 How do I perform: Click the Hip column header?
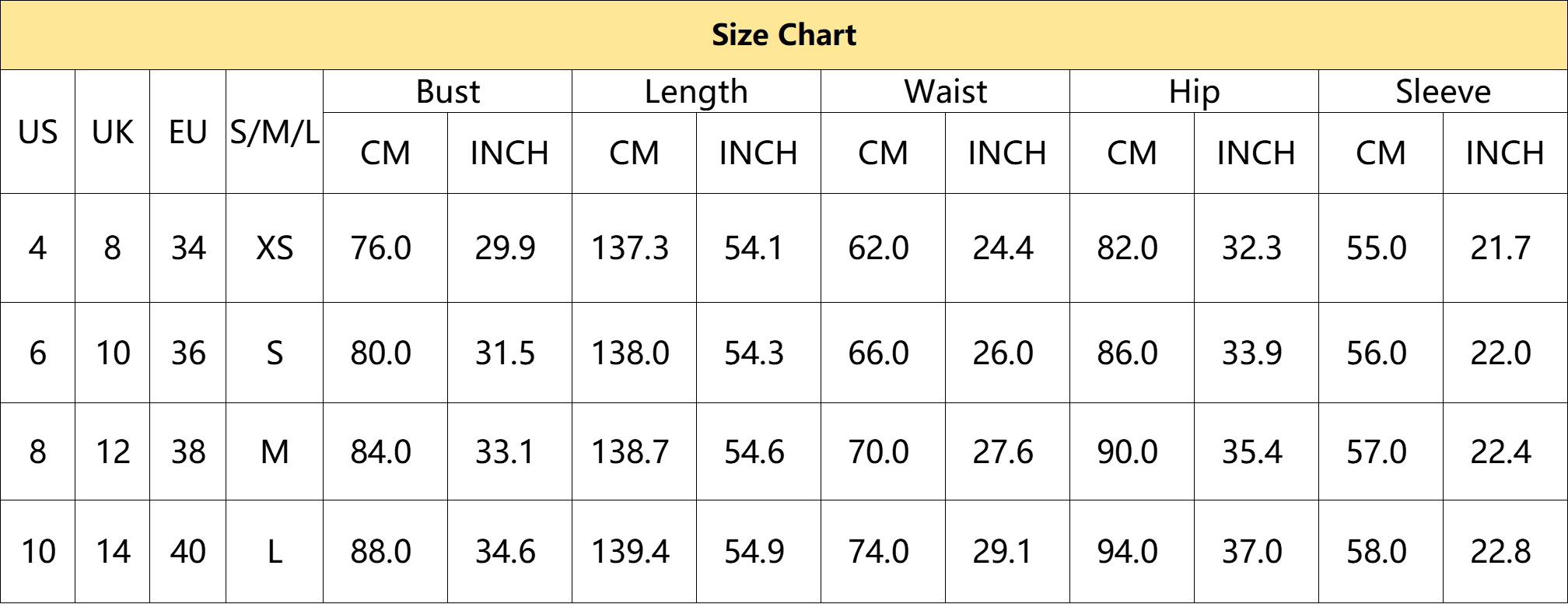(1194, 92)
